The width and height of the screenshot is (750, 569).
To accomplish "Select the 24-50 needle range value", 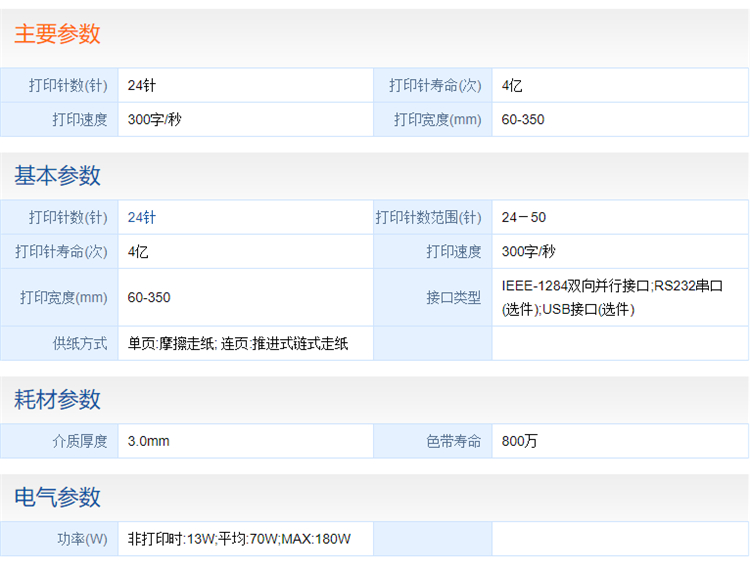I will click(x=524, y=217).
